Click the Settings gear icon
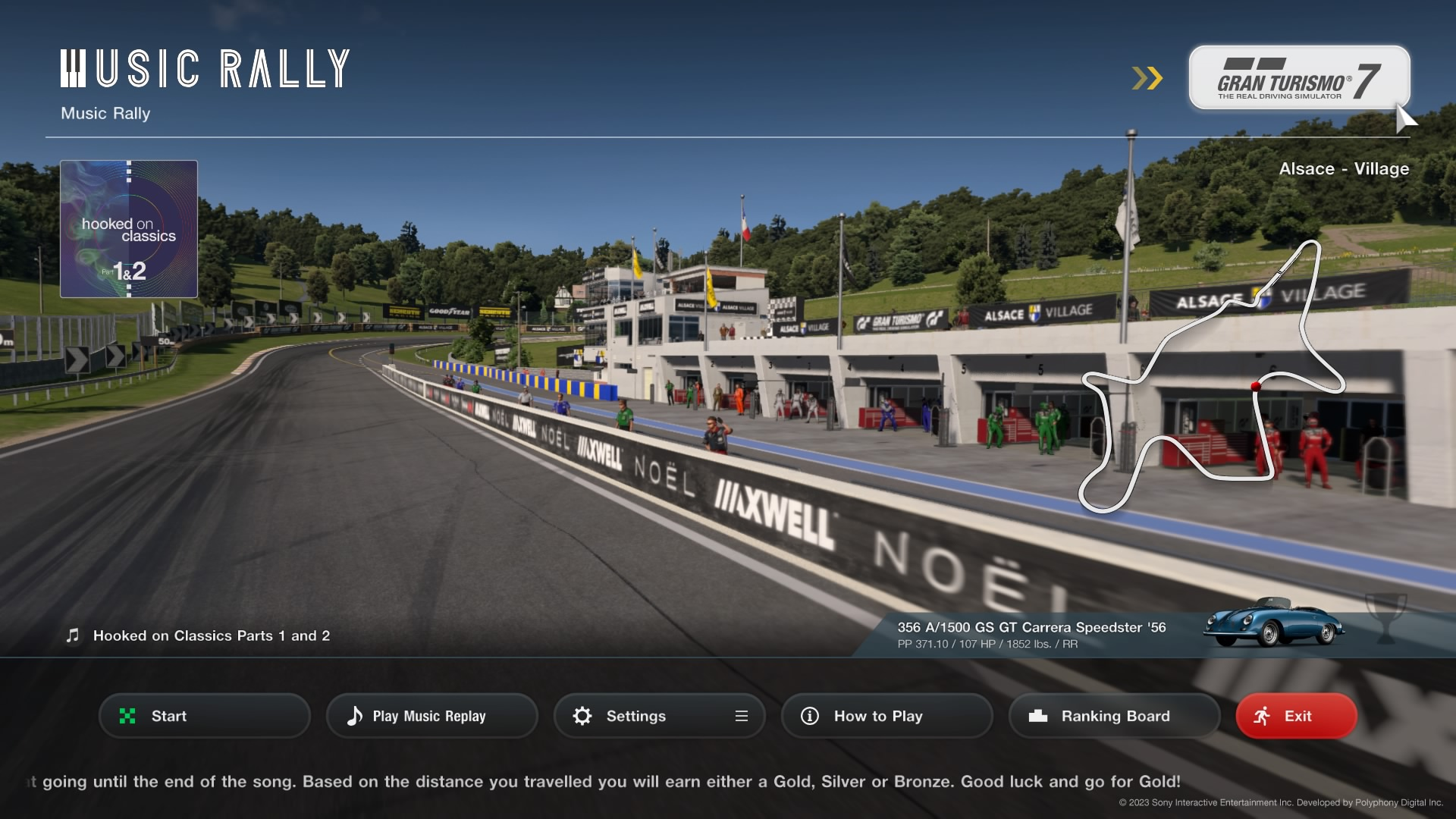The width and height of the screenshot is (1456, 819). coord(582,716)
